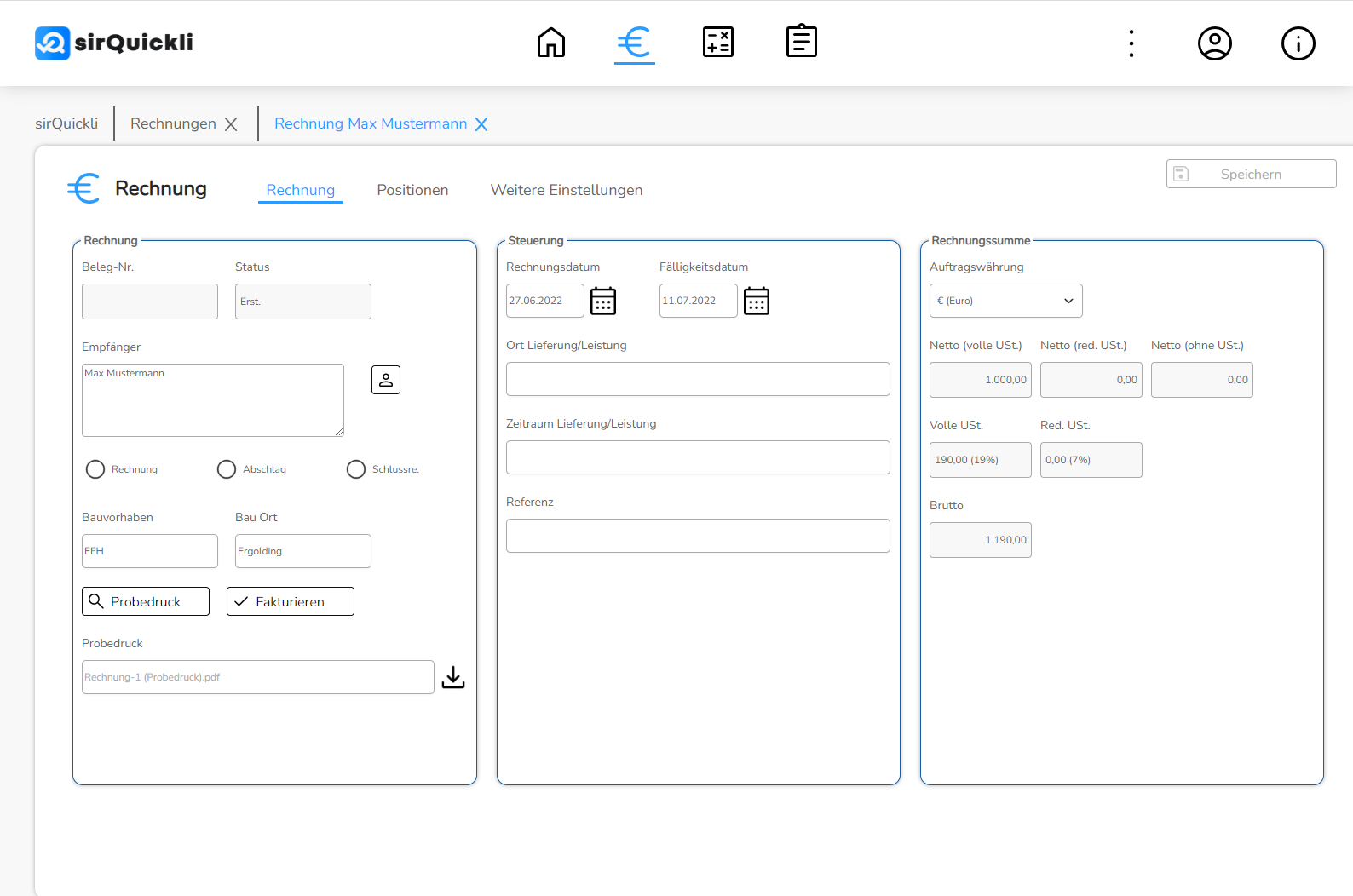Open the user account profile icon
This screenshot has height=896, width=1353.
pos(1215,43)
